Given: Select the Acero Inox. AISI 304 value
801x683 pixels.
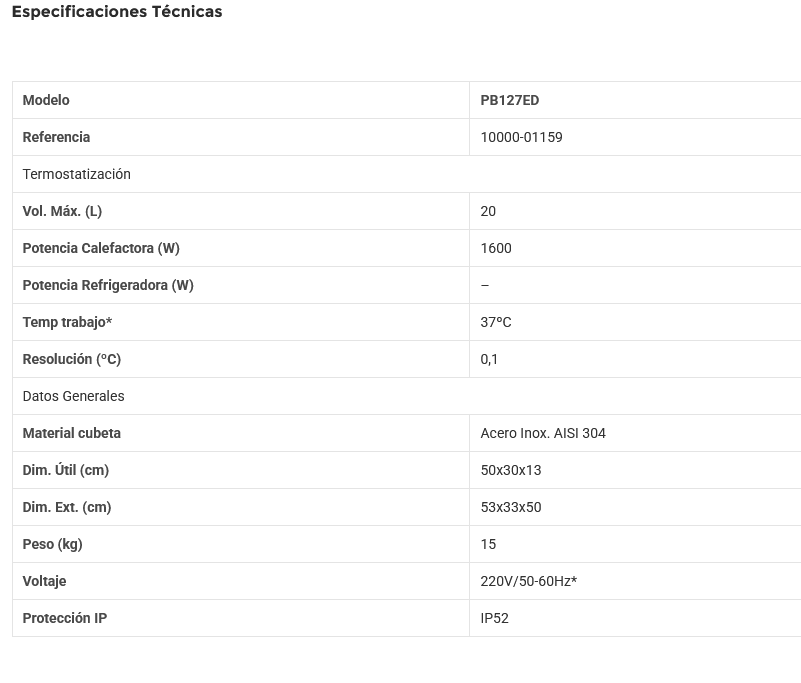Looking at the screenshot, I should tap(543, 433).
